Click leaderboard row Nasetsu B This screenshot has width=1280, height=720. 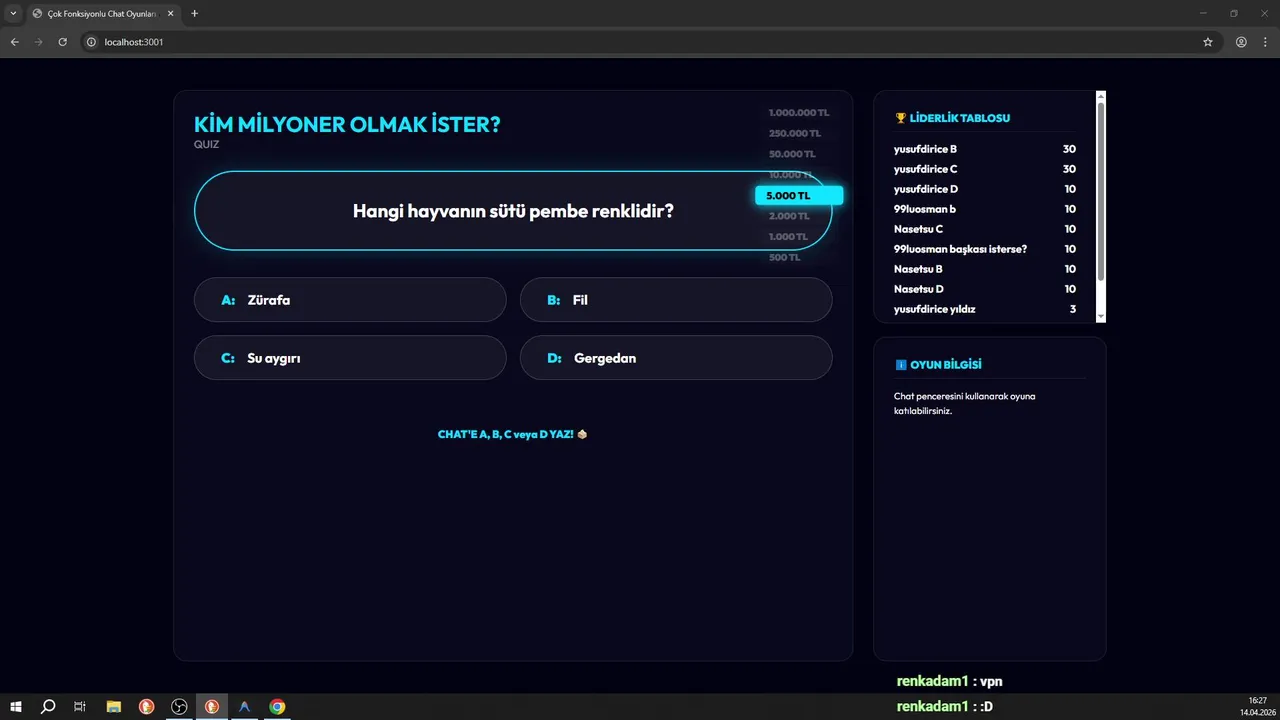pyautogui.click(x=985, y=269)
